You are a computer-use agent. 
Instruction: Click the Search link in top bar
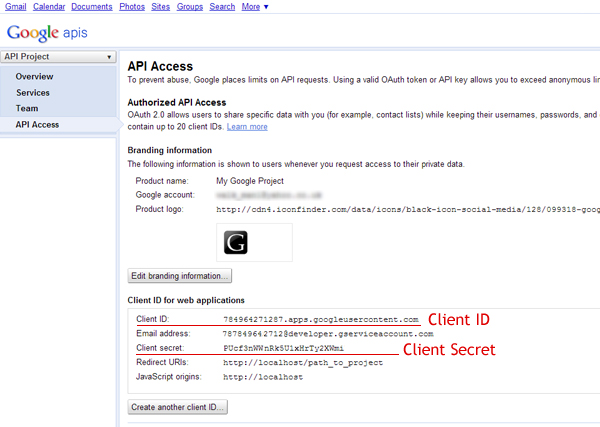click(222, 7)
